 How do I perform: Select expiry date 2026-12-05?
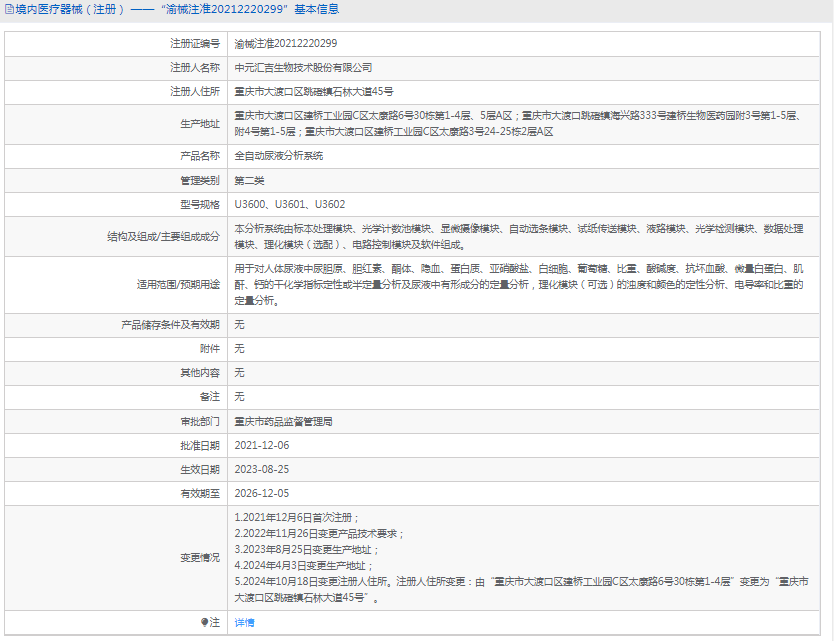tap(262, 494)
